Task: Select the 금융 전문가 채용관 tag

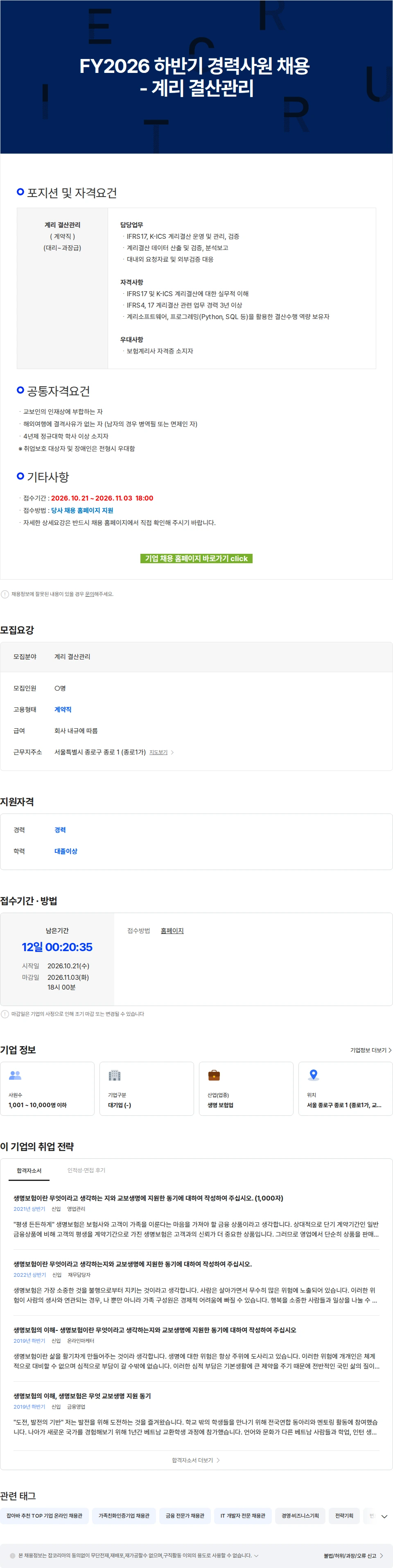Action: click(185, 1516)
